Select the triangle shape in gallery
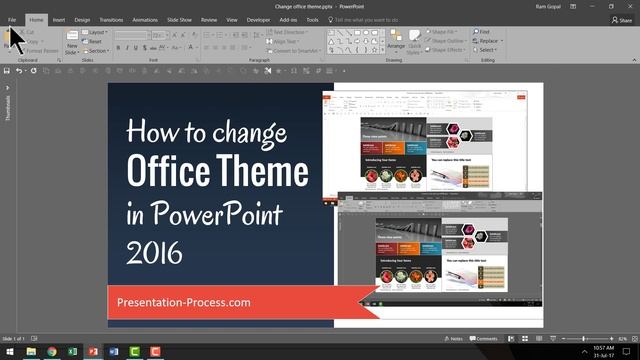Screen dimensions: 640x360 331,41
